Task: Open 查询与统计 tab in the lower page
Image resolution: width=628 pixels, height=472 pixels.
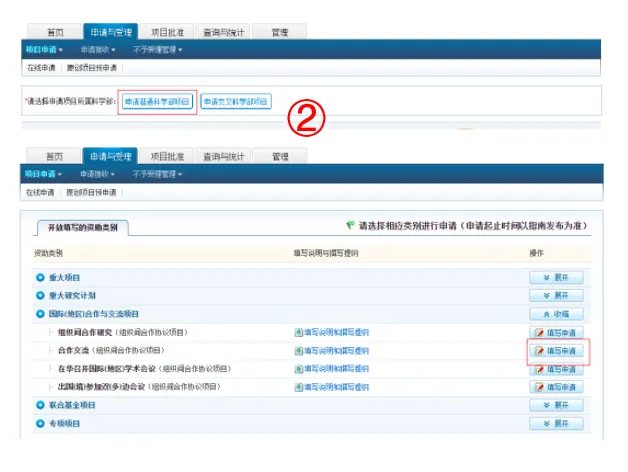Action: click(223, 156)
